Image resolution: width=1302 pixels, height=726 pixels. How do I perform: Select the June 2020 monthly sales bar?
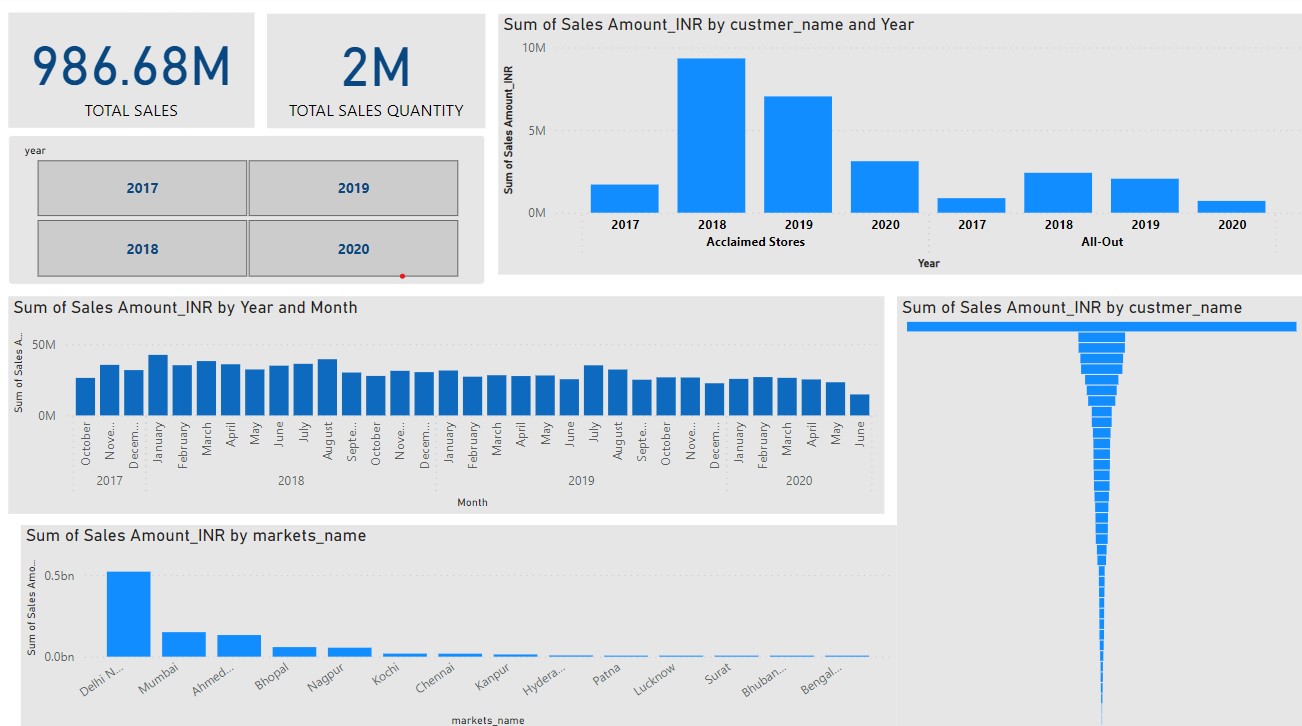point(860,405)
